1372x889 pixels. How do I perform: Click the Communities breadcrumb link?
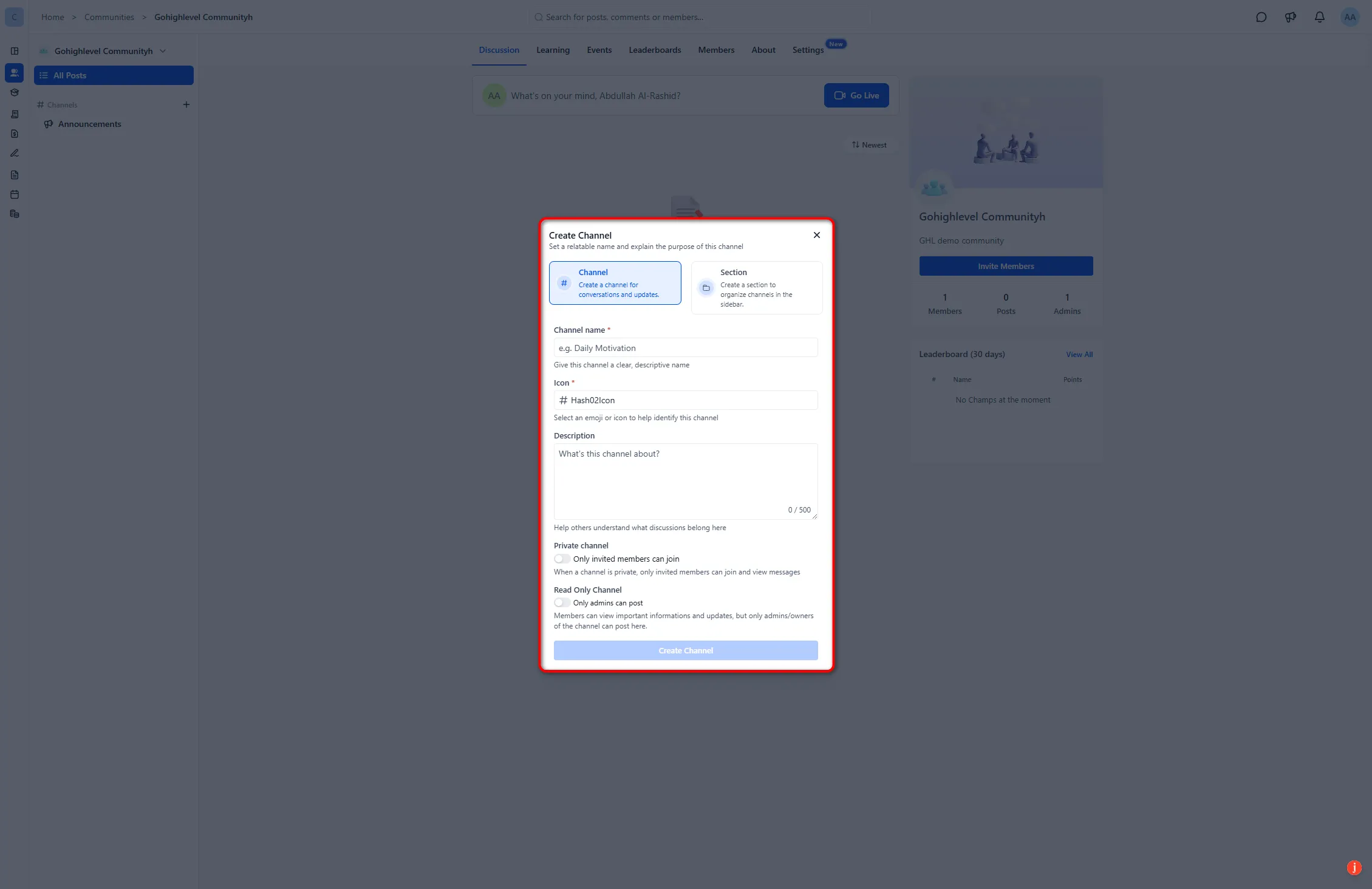[x=109, y=17]
